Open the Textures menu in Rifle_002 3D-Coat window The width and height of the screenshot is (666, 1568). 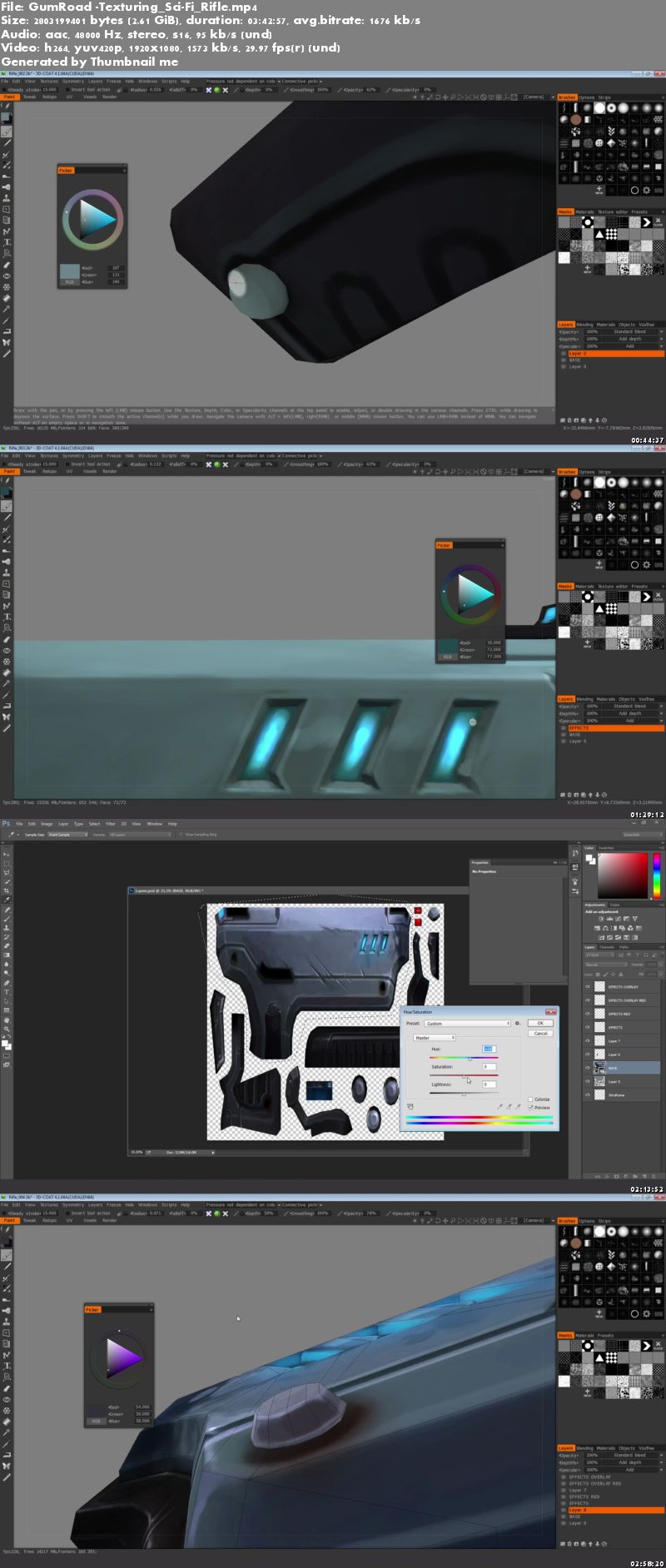tap(49, 82)
